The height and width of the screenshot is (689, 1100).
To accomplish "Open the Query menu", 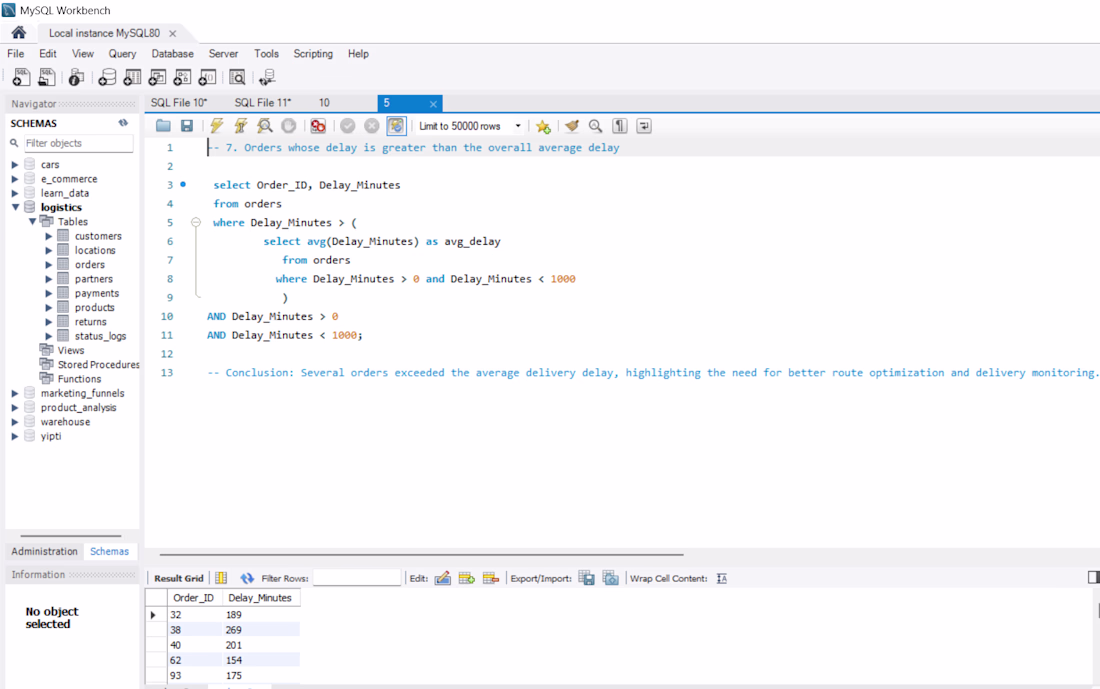I will [x=122, y=53].
